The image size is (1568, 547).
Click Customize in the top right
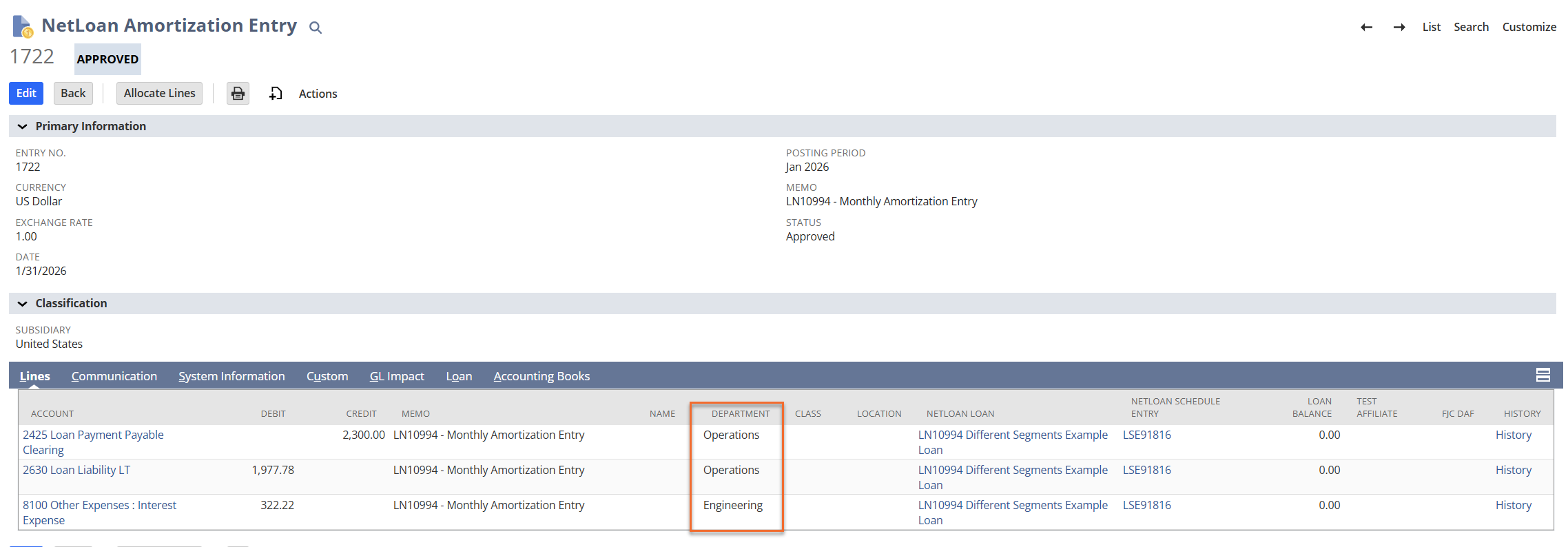click(x=1529, y=27)
